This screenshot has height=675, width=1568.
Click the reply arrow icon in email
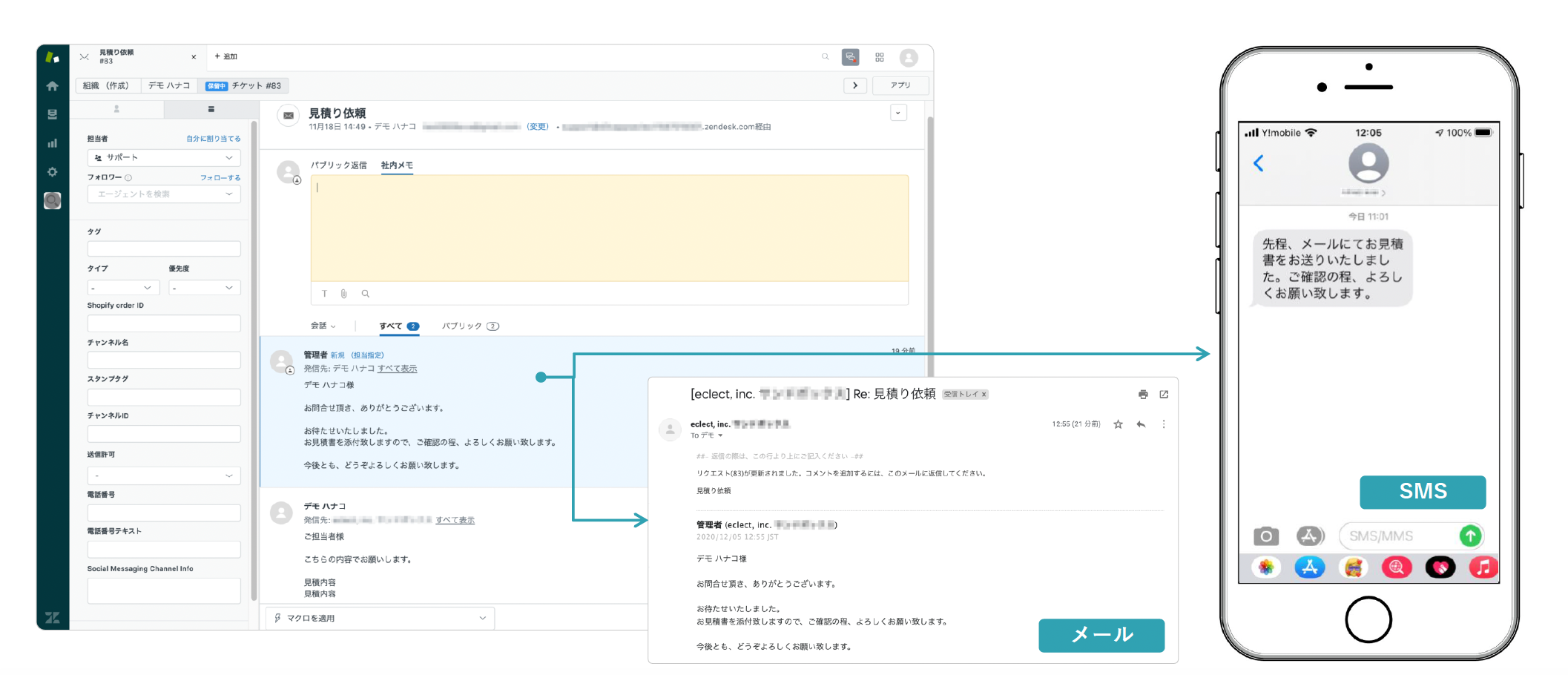tap(1141, 424)
